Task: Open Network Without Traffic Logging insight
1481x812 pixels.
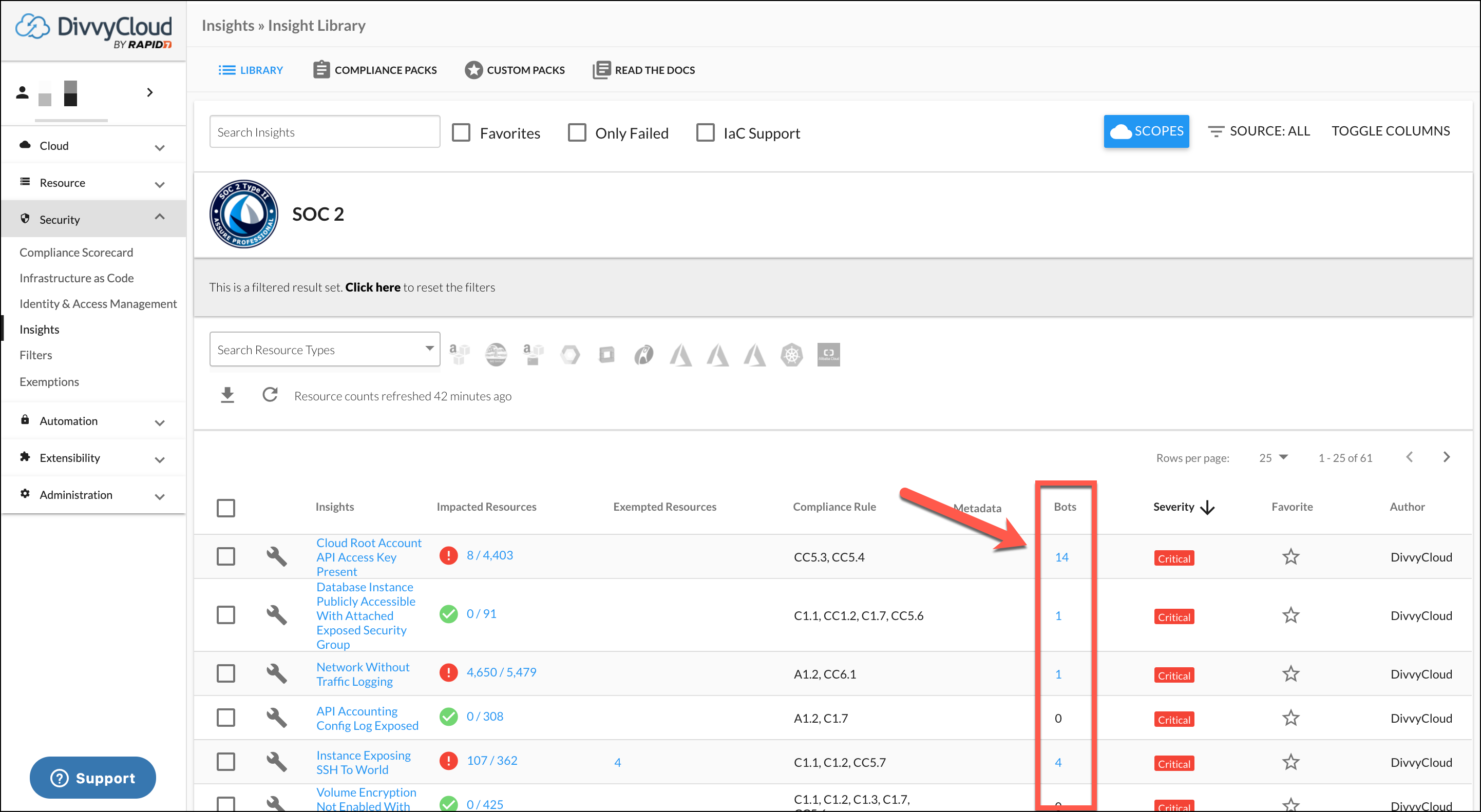Action: (363, 674)
